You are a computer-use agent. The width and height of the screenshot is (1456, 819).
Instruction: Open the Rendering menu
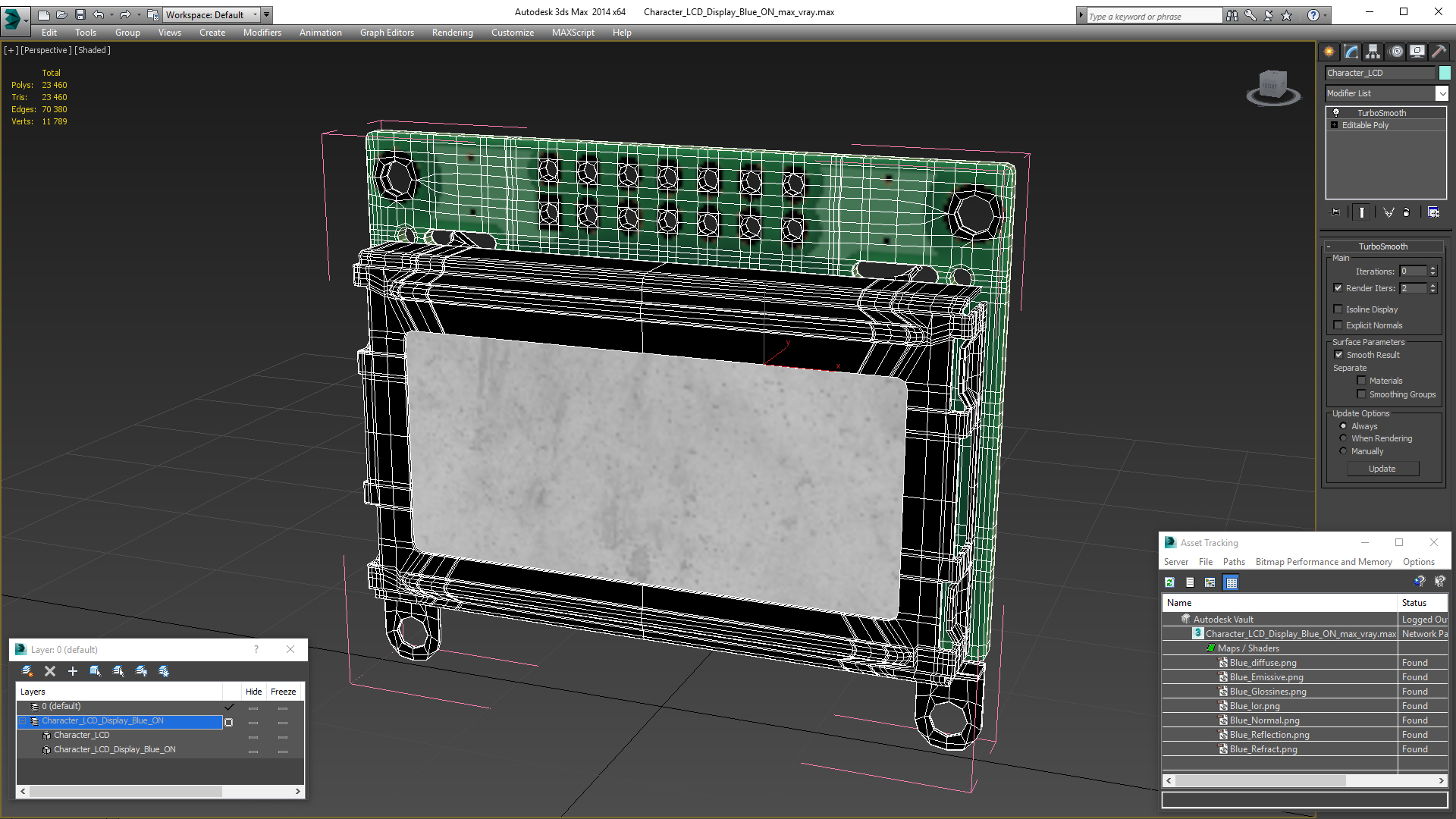pyautogui.click(x=453, y=33)
